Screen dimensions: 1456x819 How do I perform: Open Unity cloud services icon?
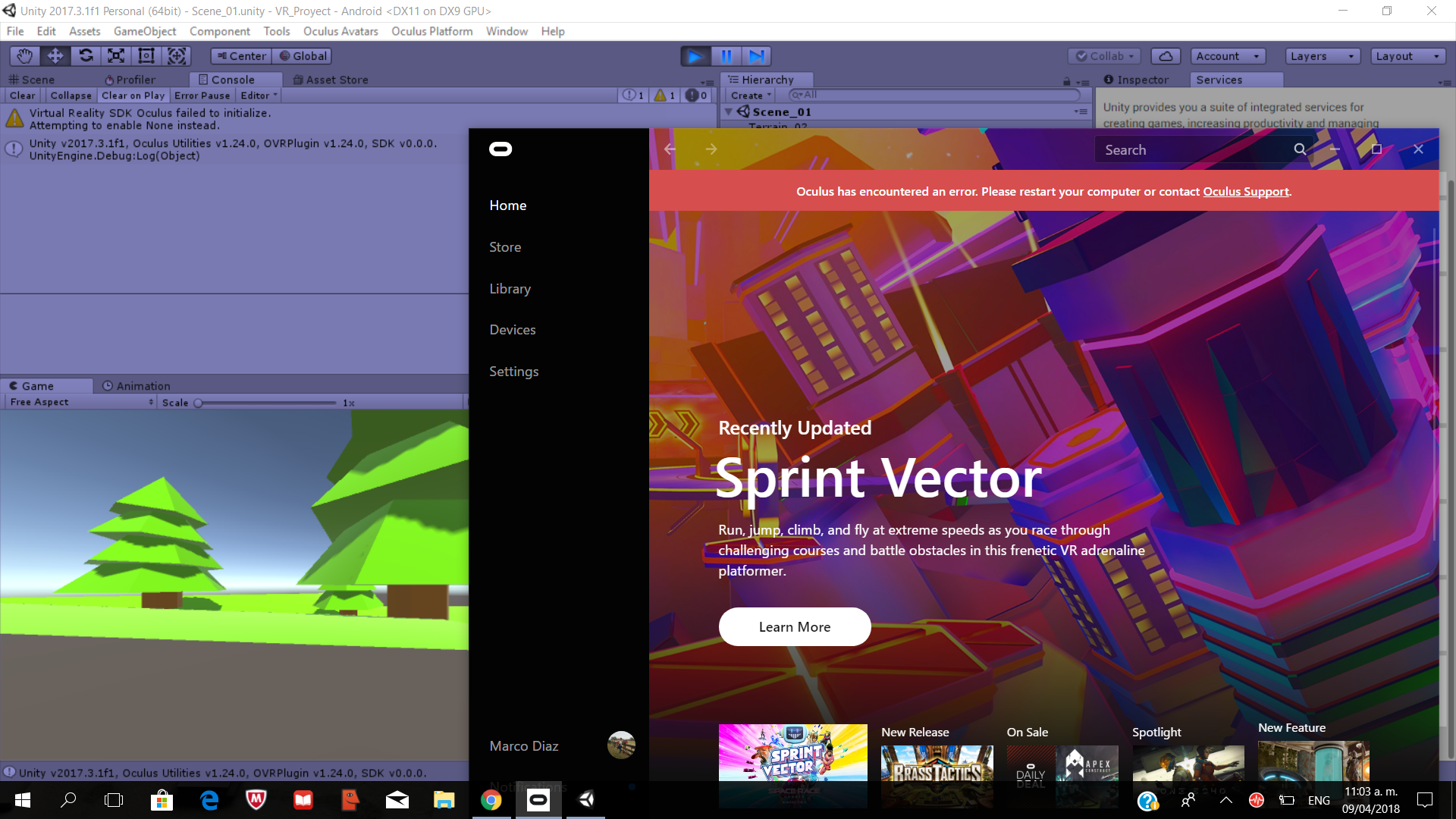1166,56
